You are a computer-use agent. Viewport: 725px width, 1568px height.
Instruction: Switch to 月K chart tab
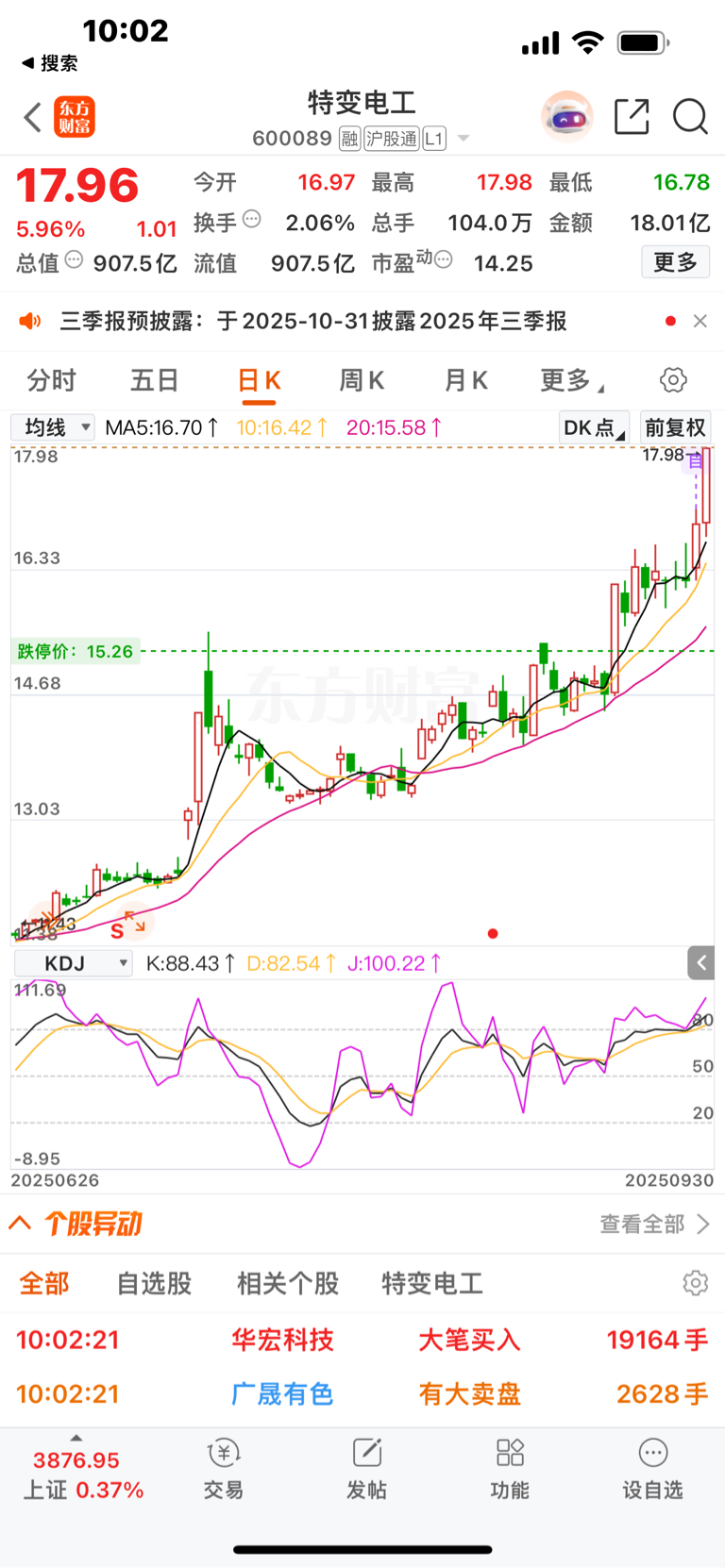click(465, 380)
